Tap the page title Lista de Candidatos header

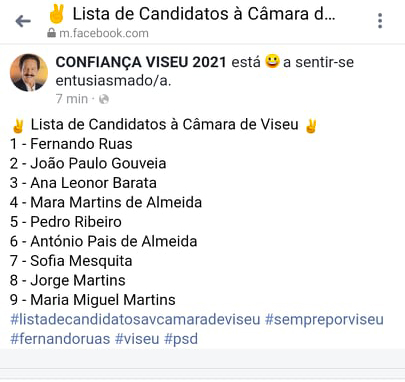(x=204, y=14)
